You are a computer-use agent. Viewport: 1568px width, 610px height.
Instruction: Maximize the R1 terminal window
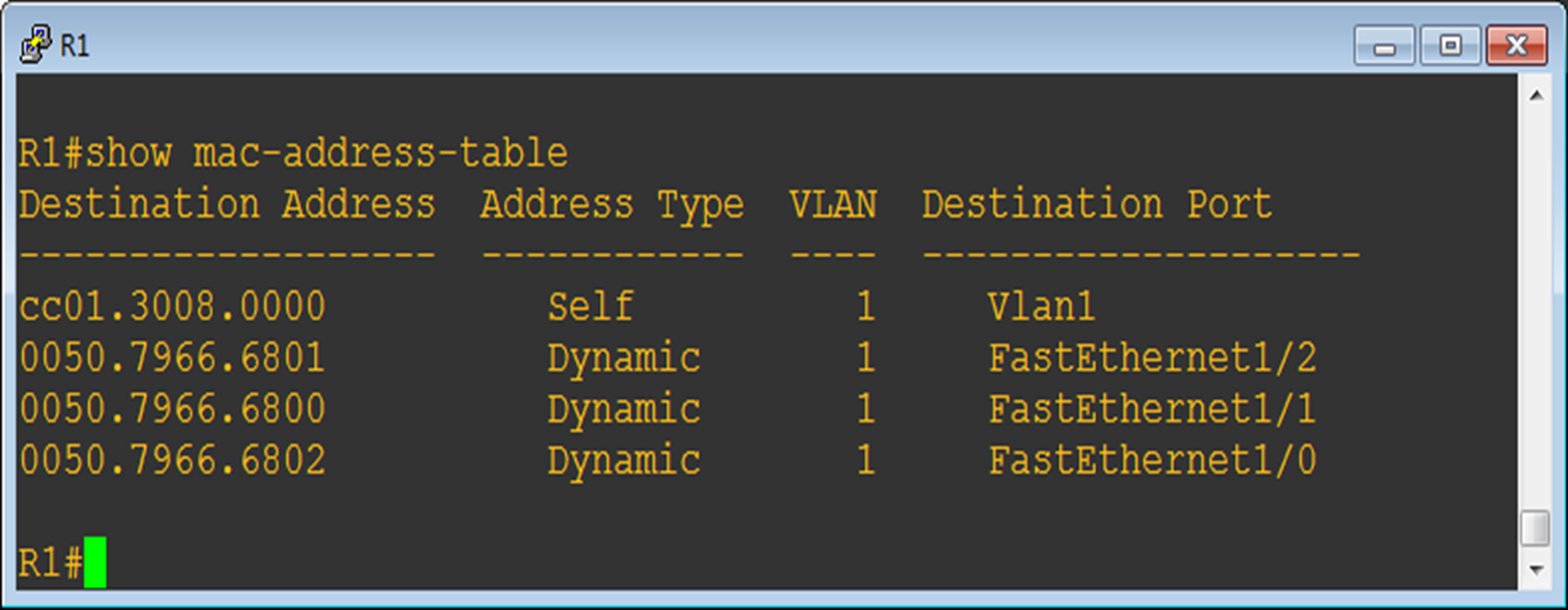[x=1450, y=45]
